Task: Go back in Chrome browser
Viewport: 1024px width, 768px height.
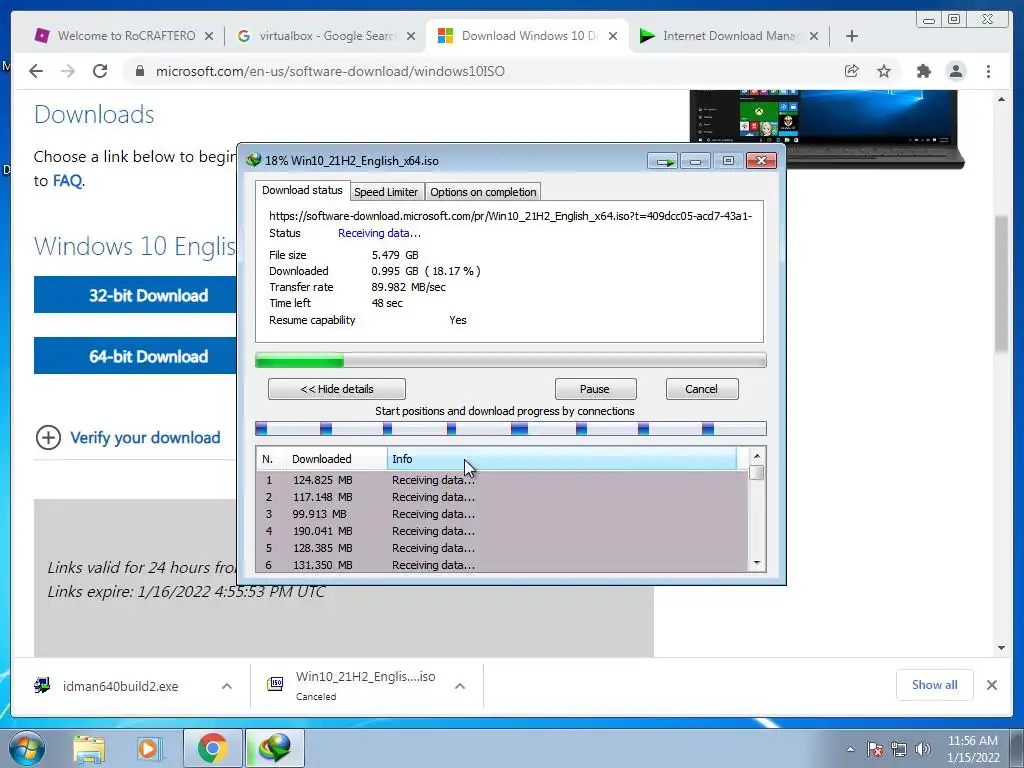Action: pos(36,71)
